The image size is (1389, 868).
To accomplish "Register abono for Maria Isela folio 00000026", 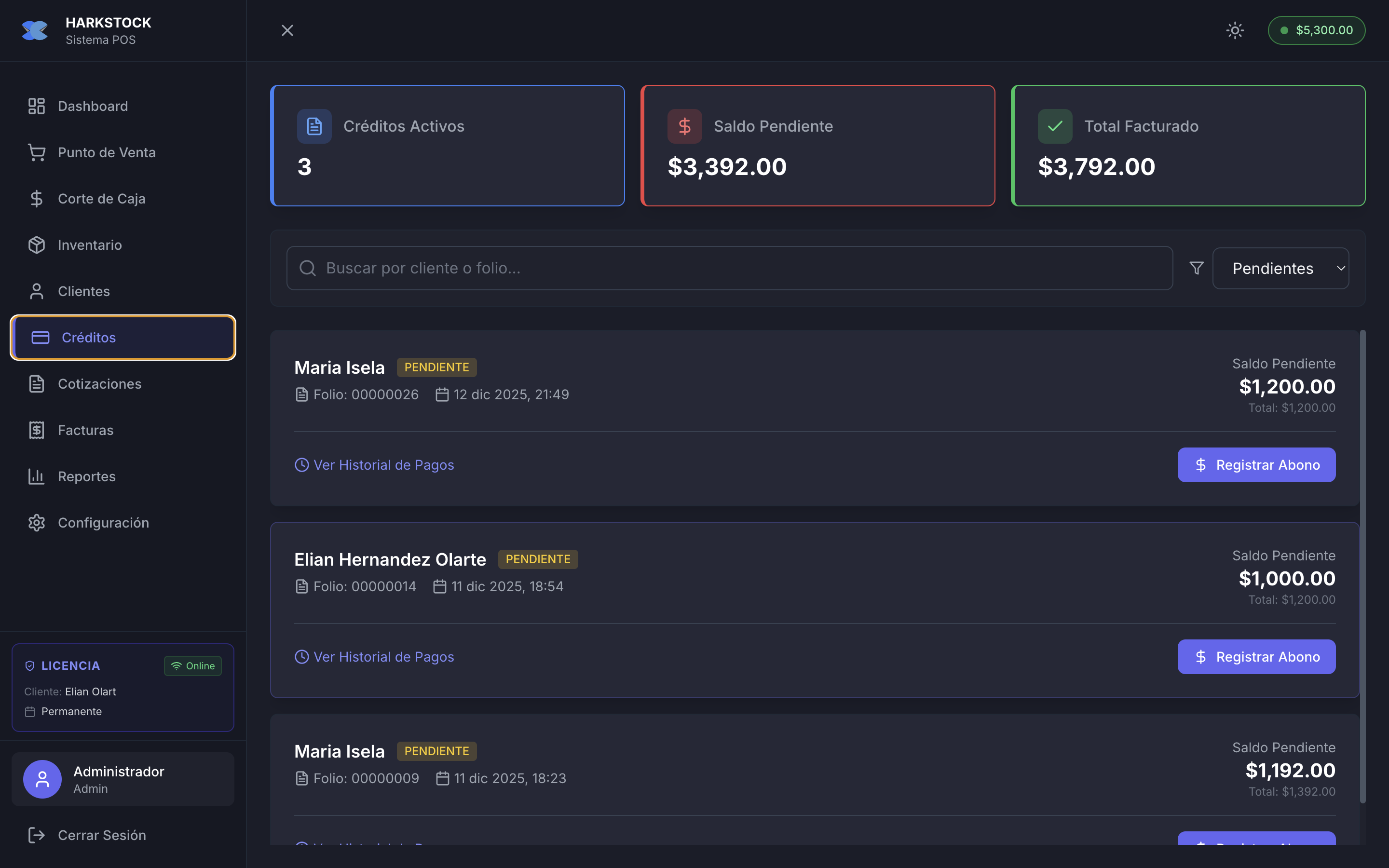I will point(1256,465).
